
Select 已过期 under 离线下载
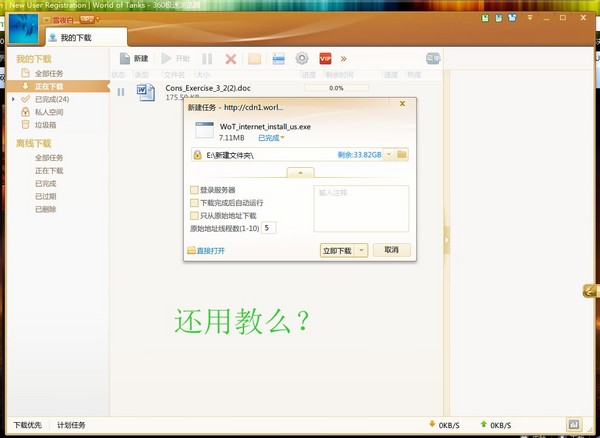click(x=46, y=196)
